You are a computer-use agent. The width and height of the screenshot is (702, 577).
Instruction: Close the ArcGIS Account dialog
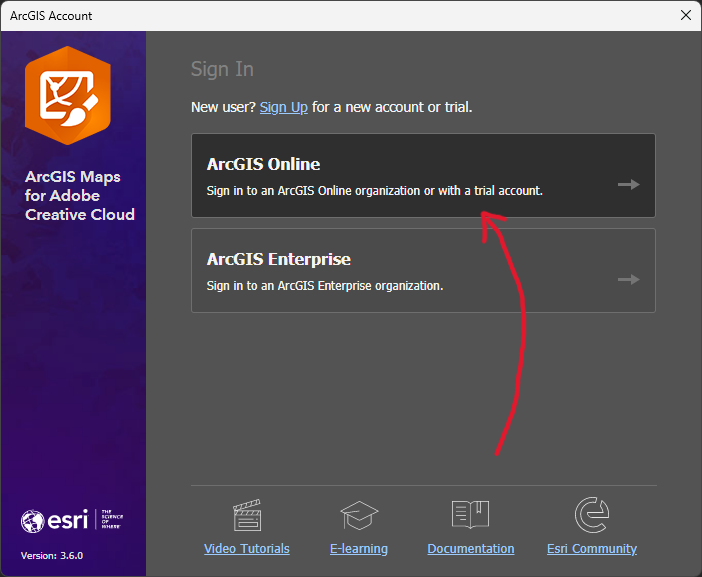(685, 15)
